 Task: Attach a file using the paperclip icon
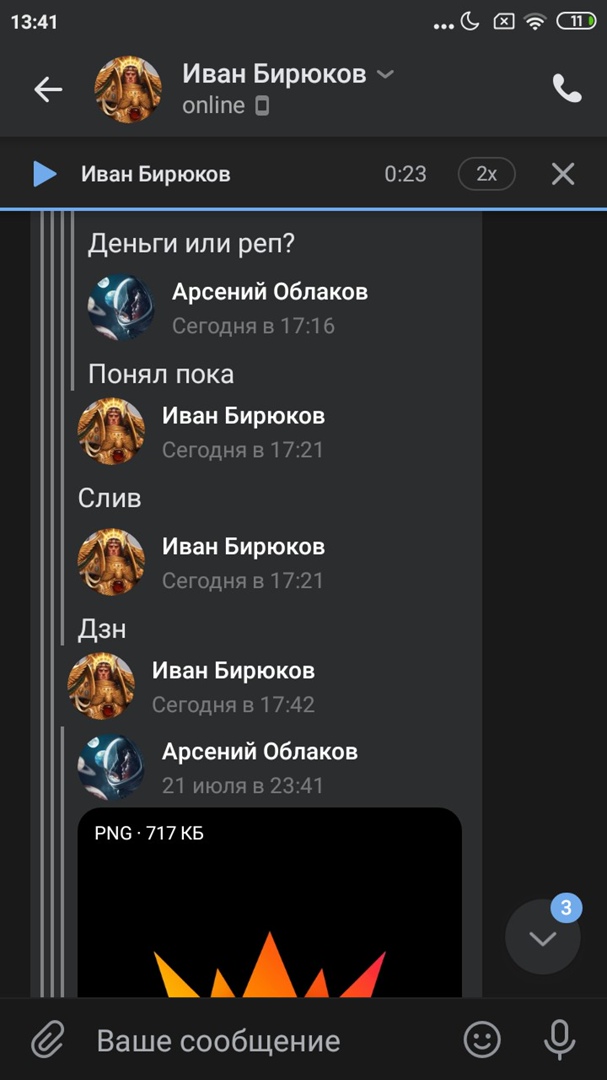(48, 1040)
